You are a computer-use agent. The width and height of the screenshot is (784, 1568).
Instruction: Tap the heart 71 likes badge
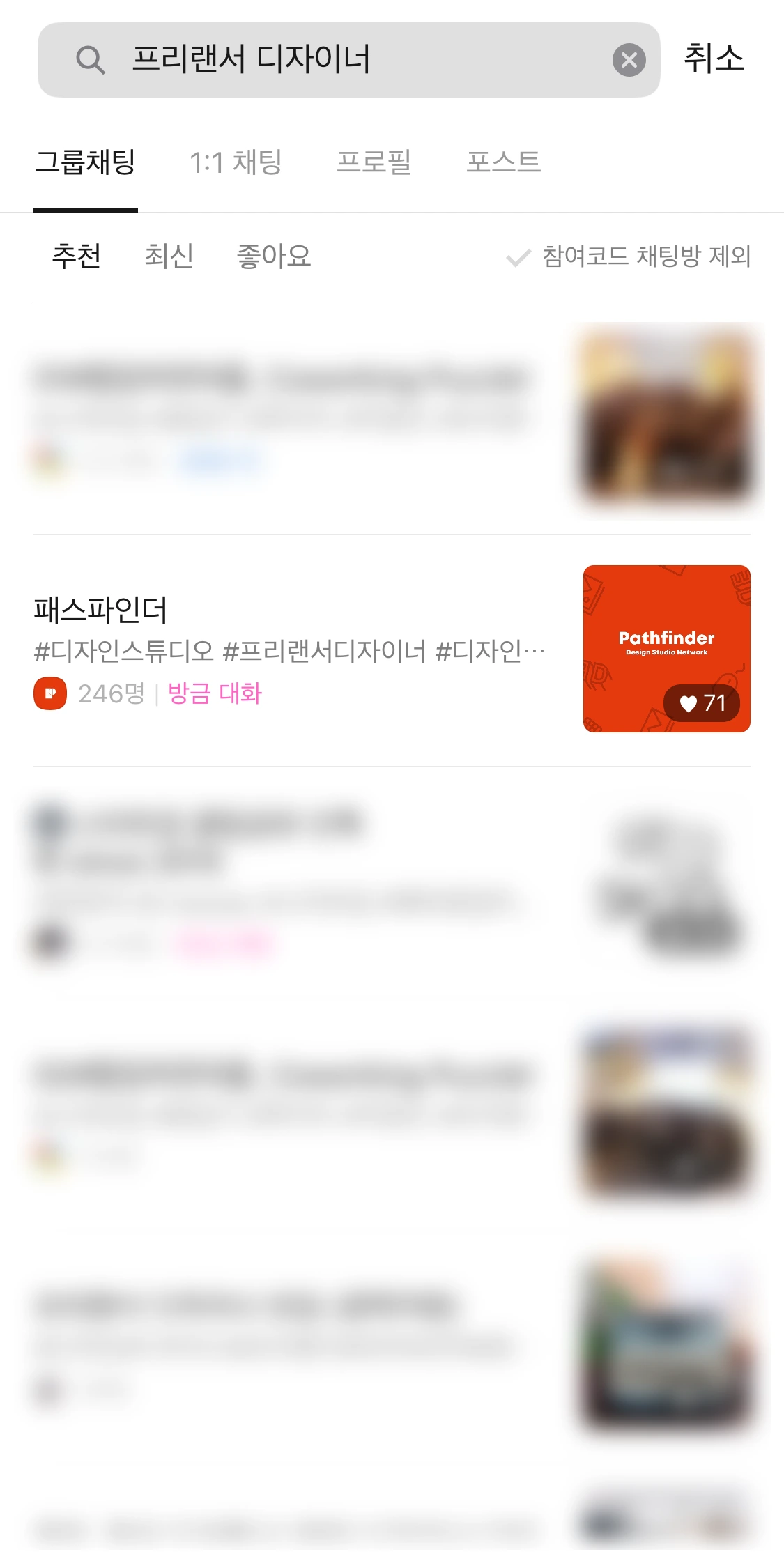point(702,703)
